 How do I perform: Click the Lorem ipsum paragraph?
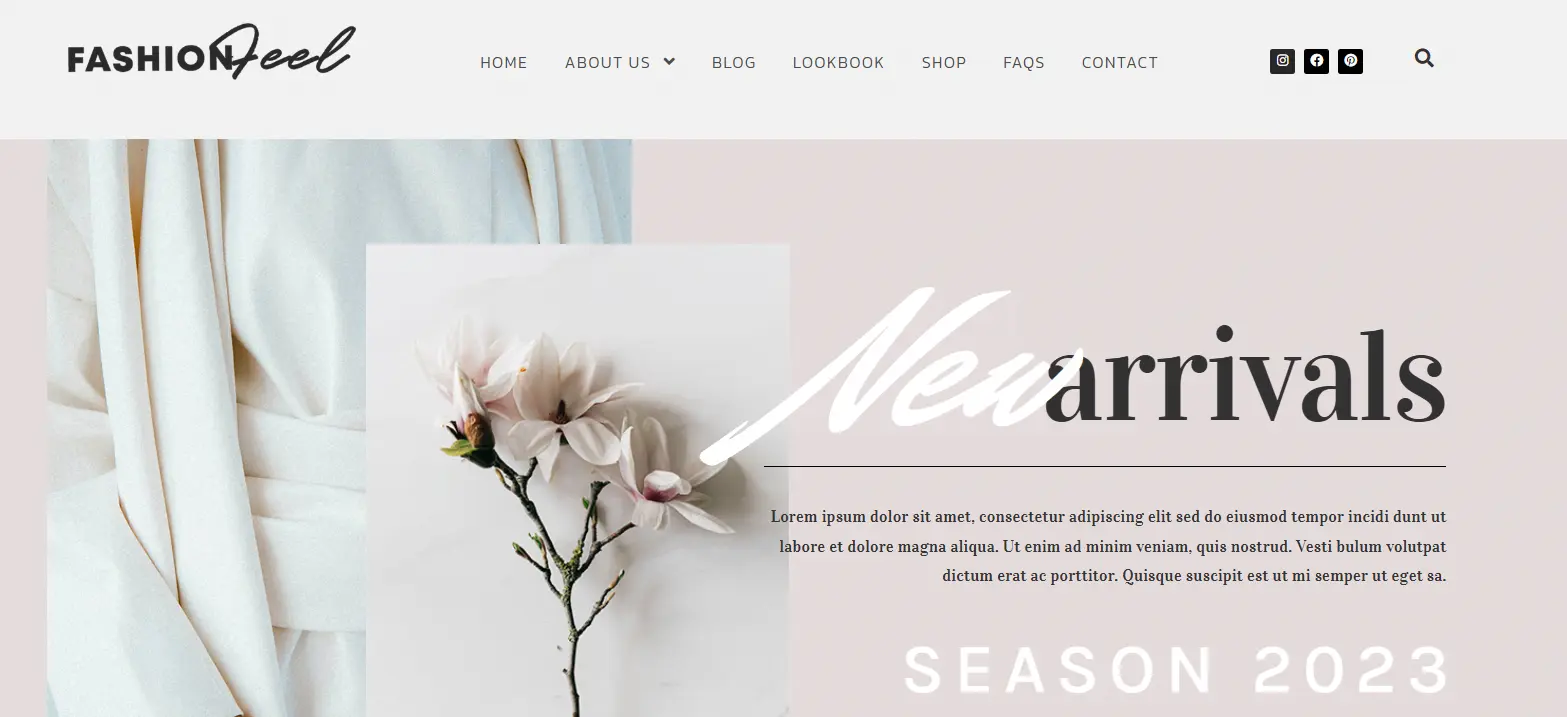[1108, 546]
